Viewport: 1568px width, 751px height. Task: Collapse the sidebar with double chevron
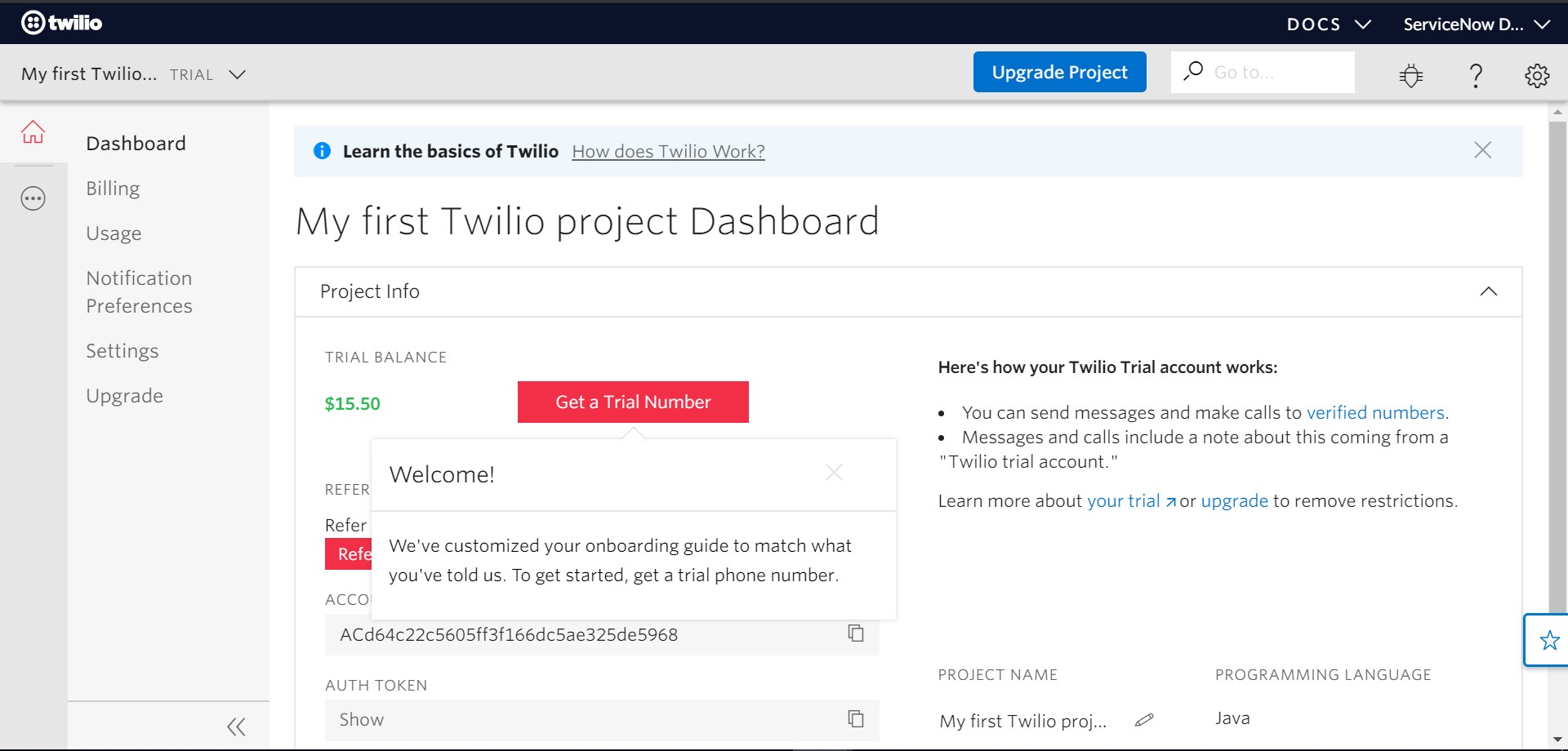click(x=236, y=727)
